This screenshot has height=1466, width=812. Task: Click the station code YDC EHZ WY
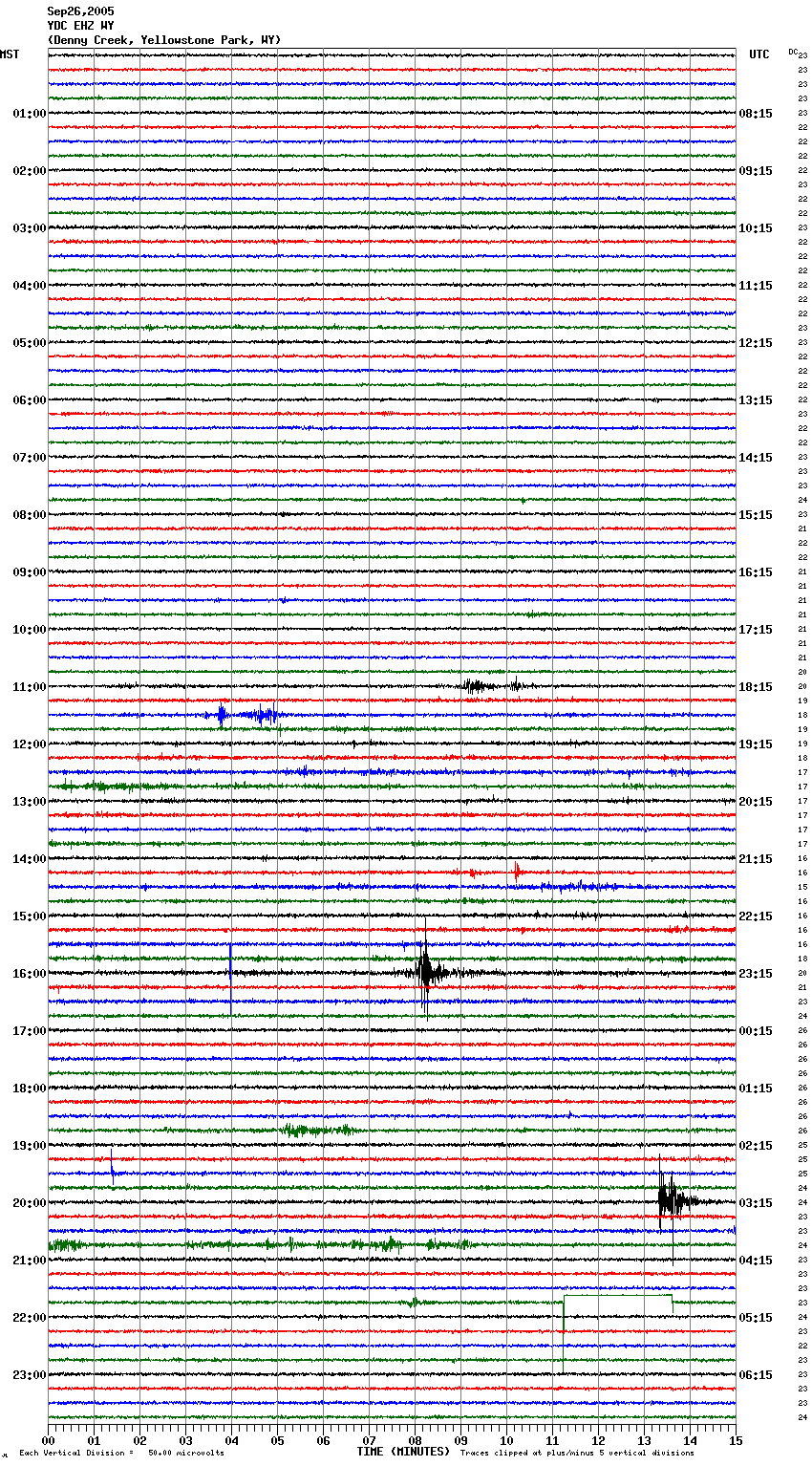click(80, 26)
